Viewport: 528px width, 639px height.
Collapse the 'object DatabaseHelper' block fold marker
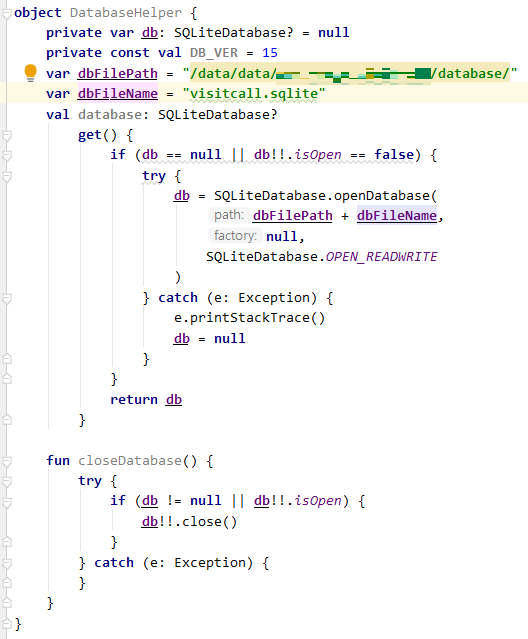tap(7, 13)
